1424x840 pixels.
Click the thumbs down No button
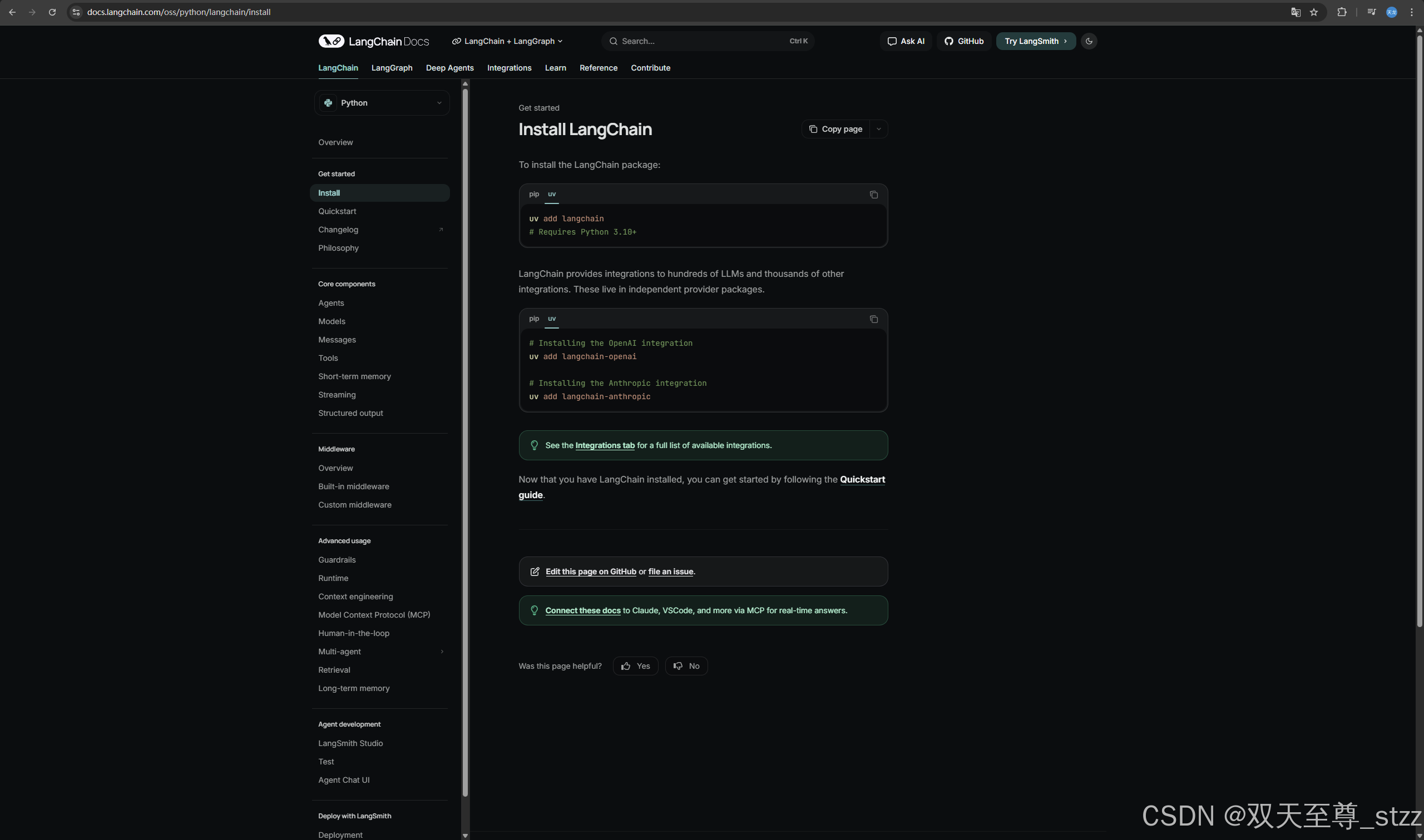(686, 666)
